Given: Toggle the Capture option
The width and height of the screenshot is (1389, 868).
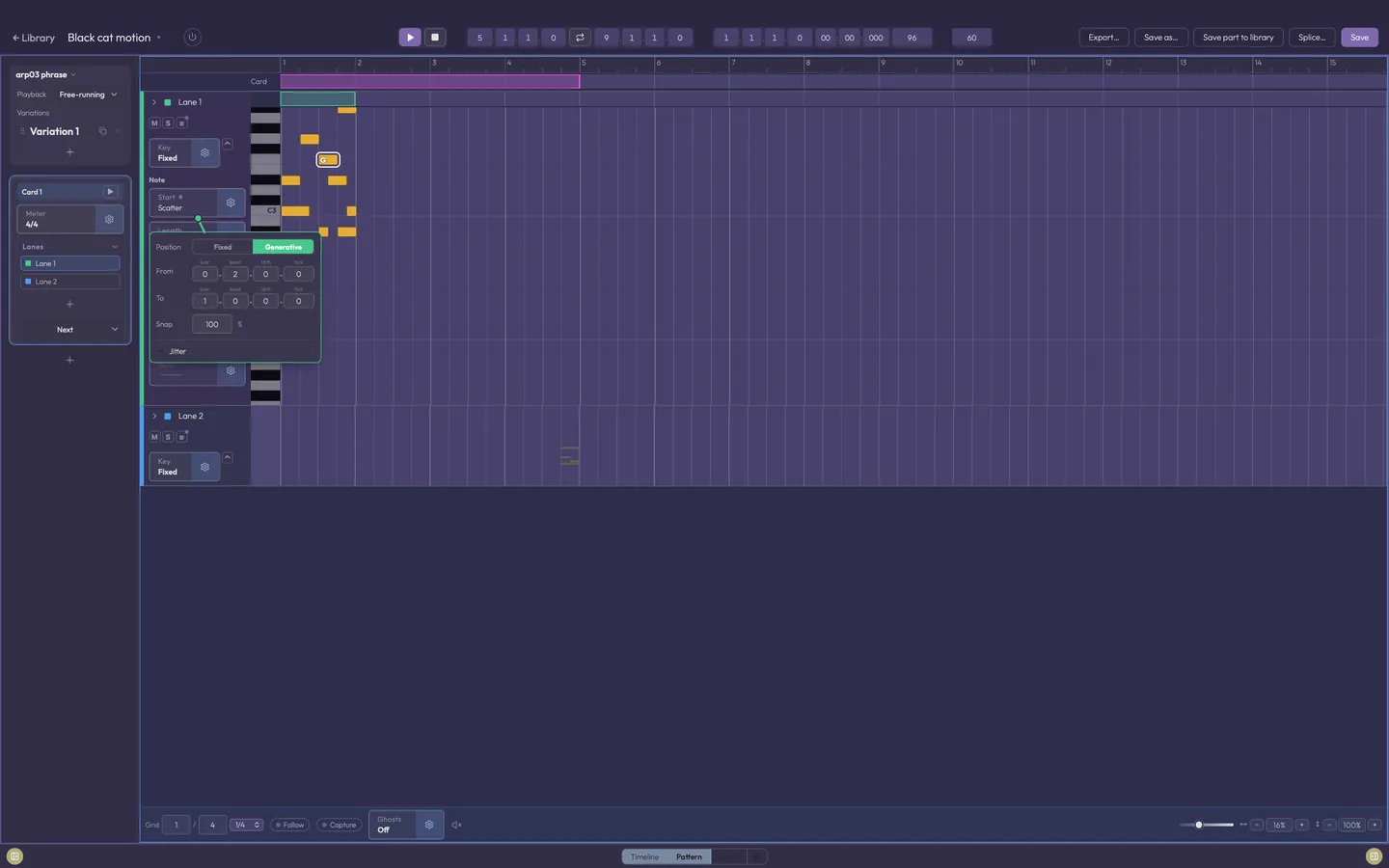Looking at the screenshot, I should pyautogui.click(x=339, y=825).
